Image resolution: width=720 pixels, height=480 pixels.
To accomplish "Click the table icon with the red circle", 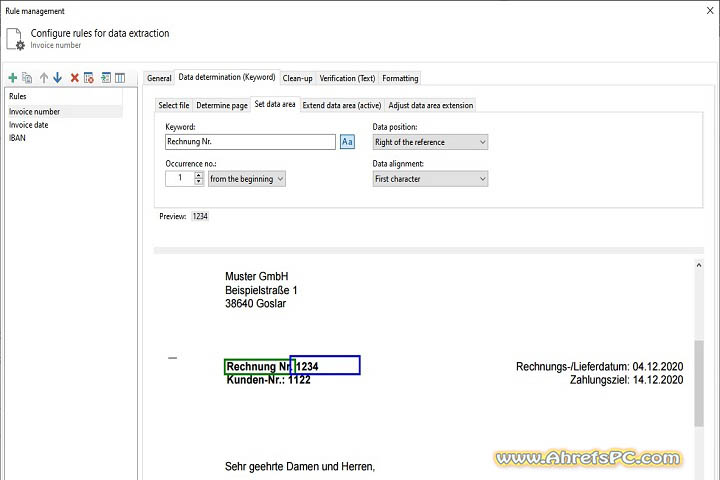I will click(89, 78).
